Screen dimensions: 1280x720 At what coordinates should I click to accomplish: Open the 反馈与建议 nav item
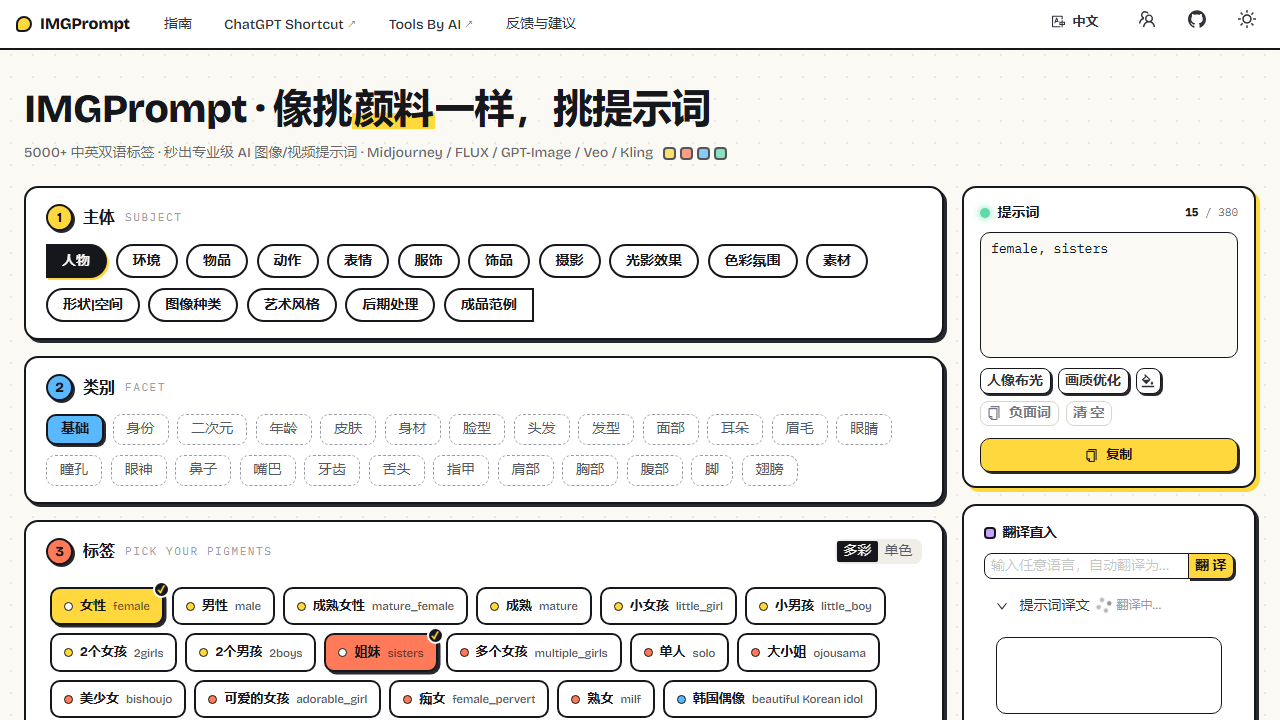(541, 24)
